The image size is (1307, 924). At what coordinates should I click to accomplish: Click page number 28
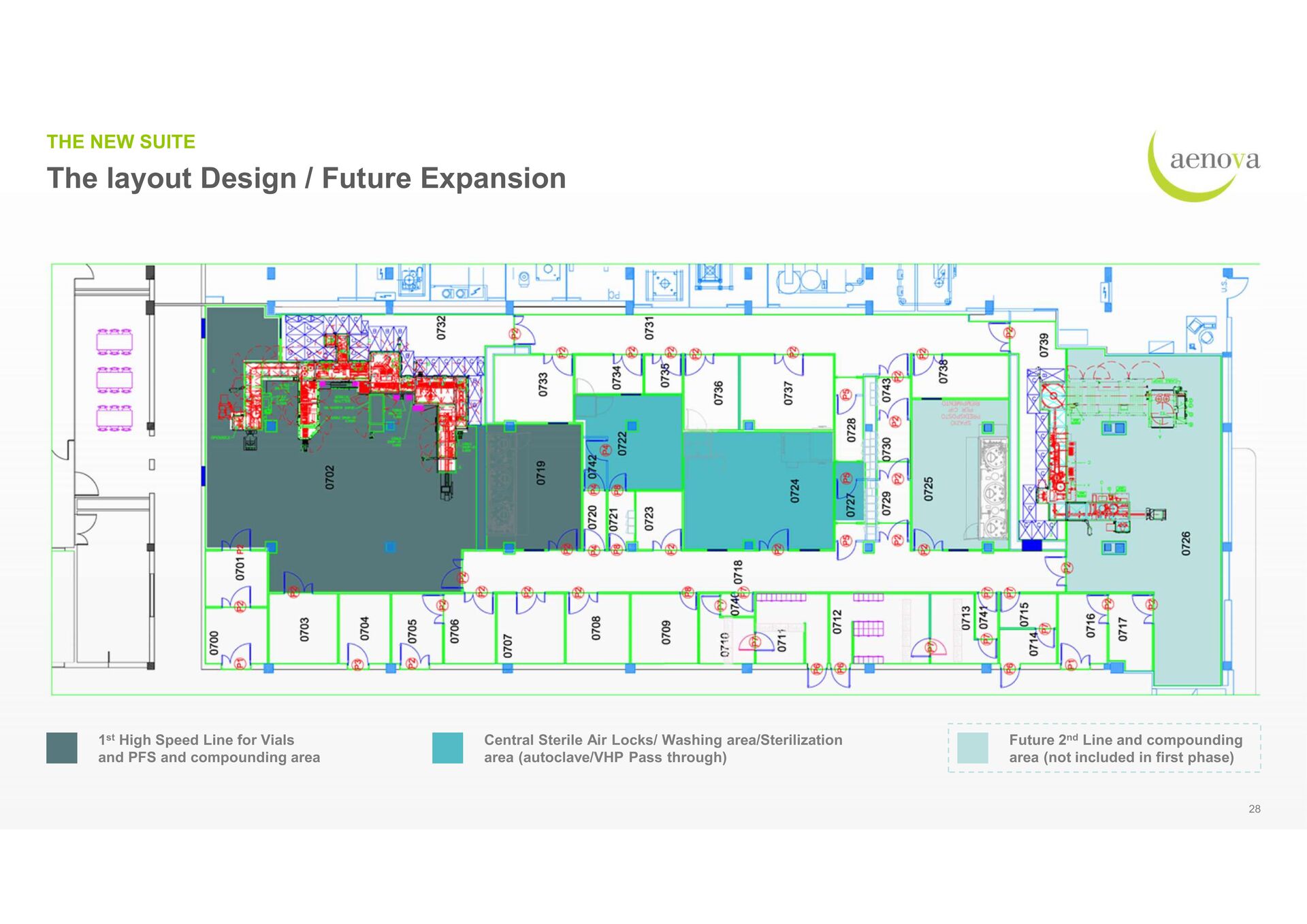[x=1255, y=809]
